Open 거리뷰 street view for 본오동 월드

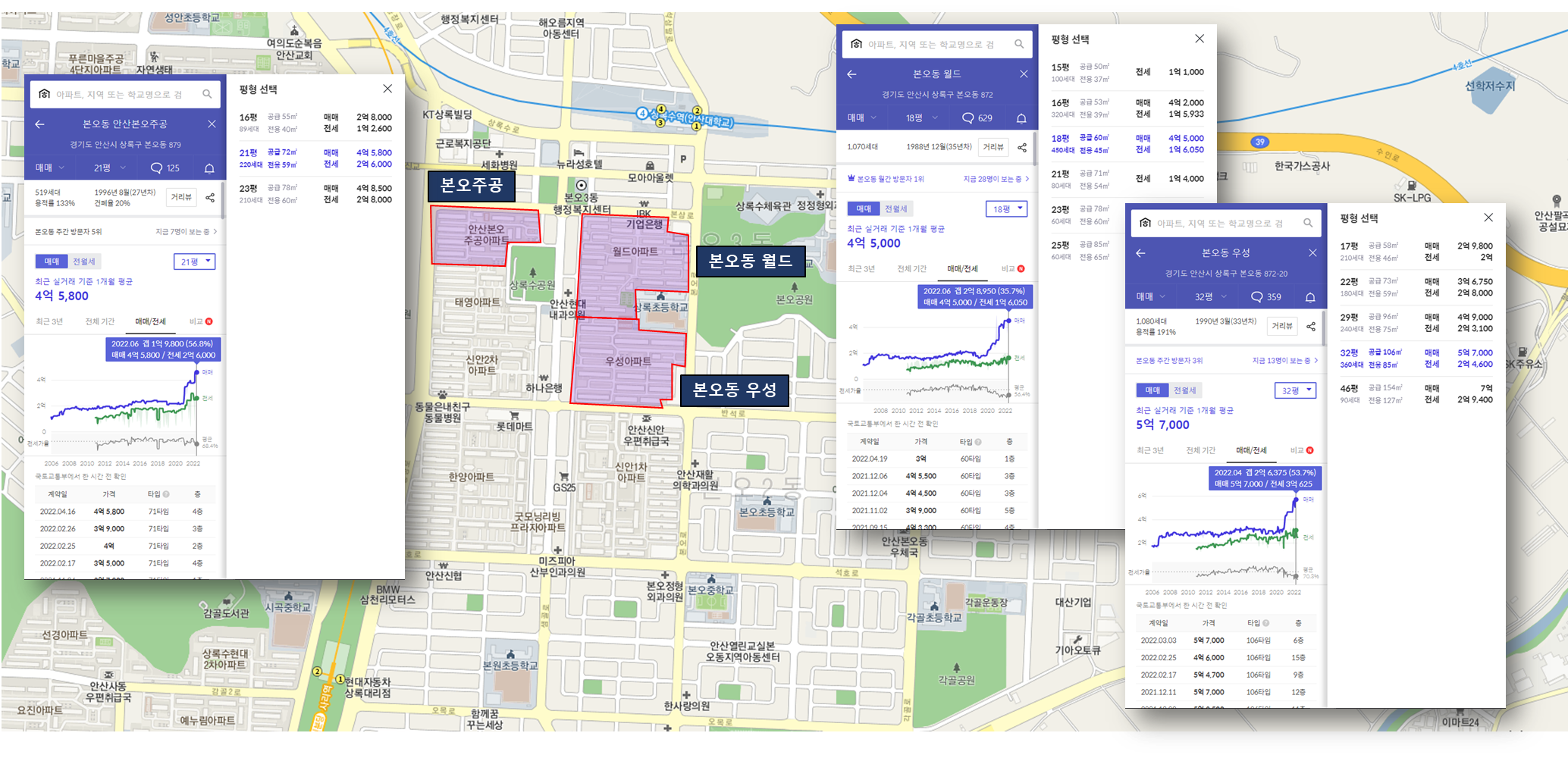pos(993,147)
